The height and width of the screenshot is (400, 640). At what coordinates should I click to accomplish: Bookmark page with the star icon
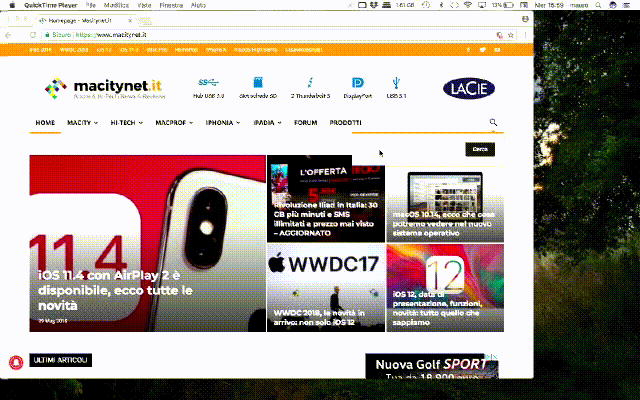510,36
